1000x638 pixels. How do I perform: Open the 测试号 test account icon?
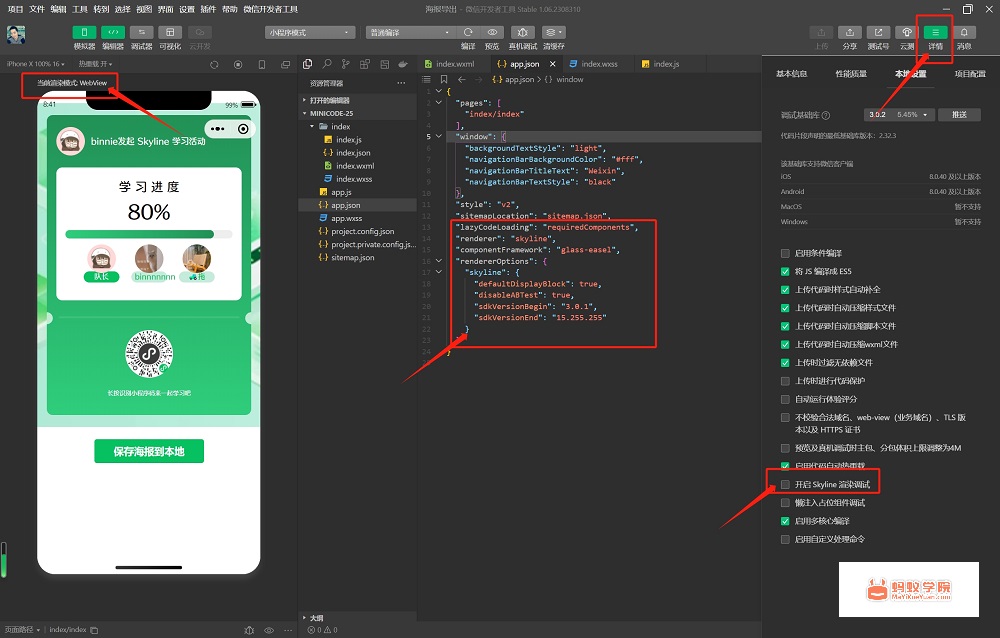point(878,33)
